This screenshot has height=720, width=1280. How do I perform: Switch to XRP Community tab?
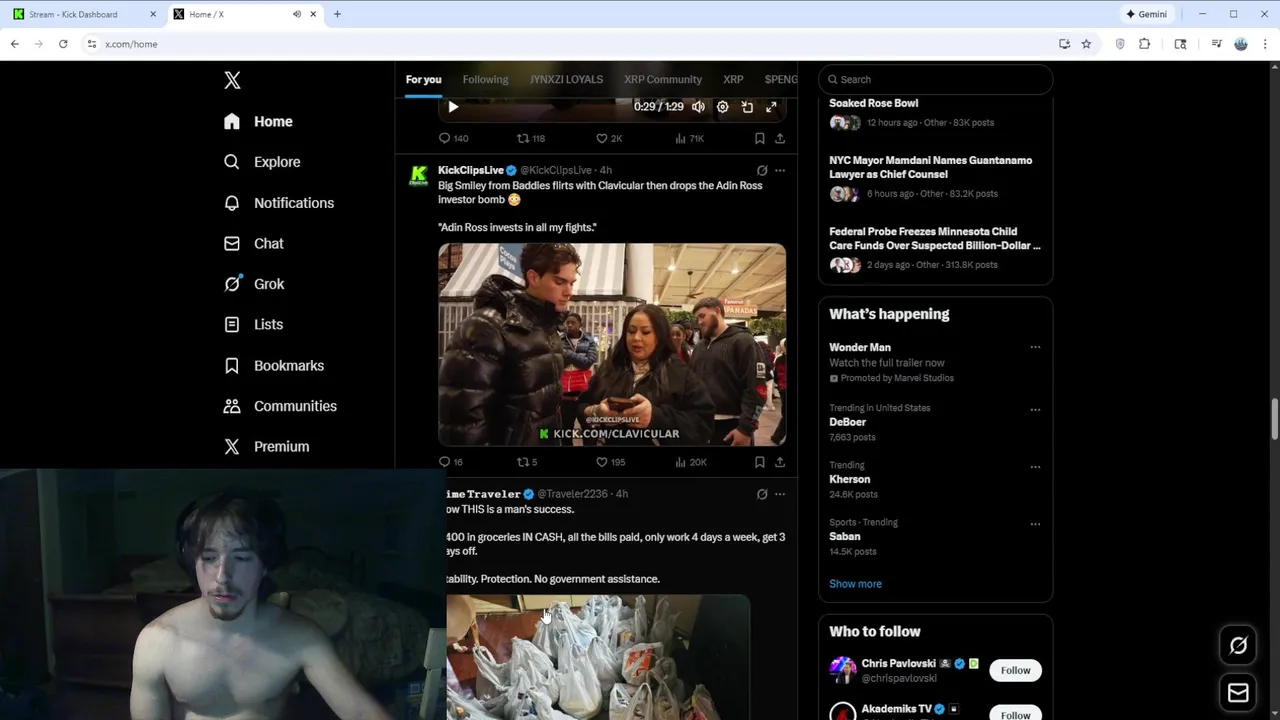[x=663, y=80]
